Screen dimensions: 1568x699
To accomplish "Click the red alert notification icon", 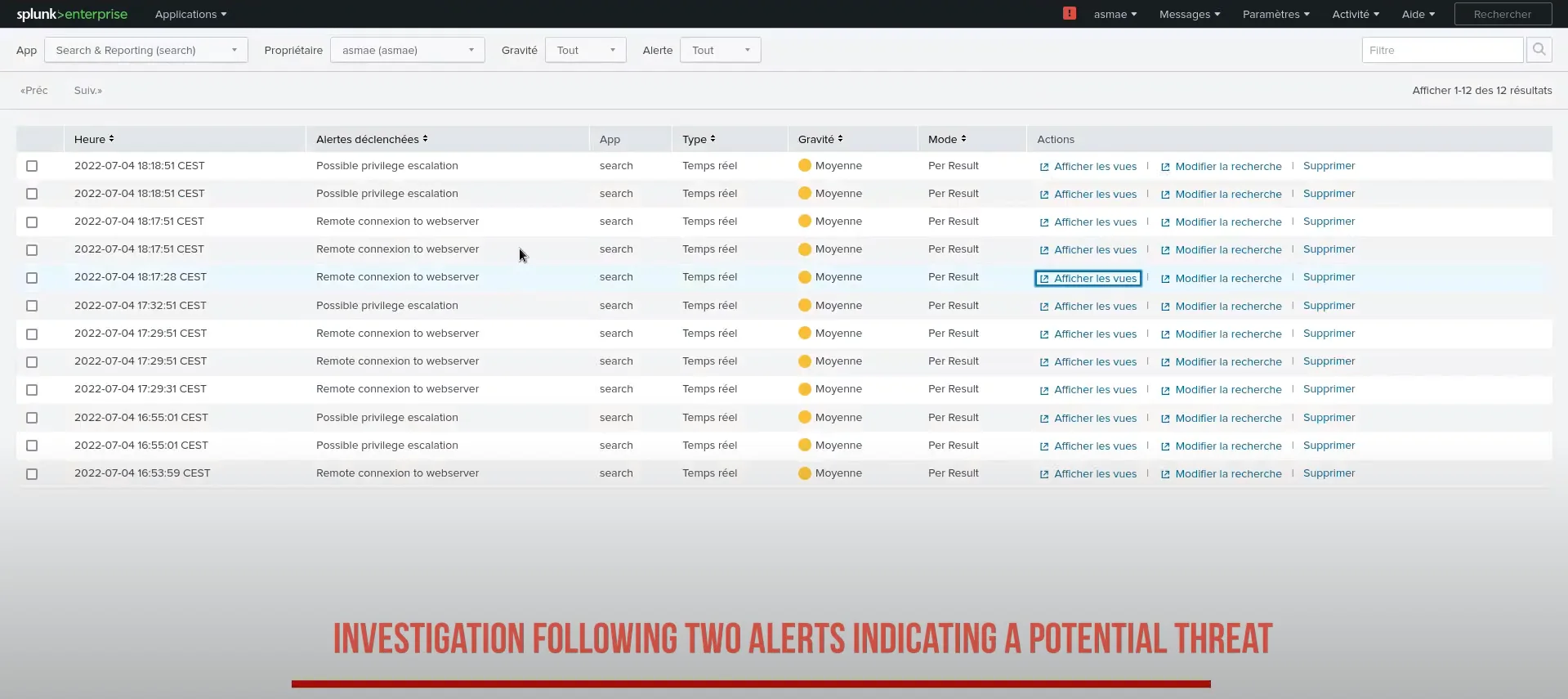I will (1069, 13).
